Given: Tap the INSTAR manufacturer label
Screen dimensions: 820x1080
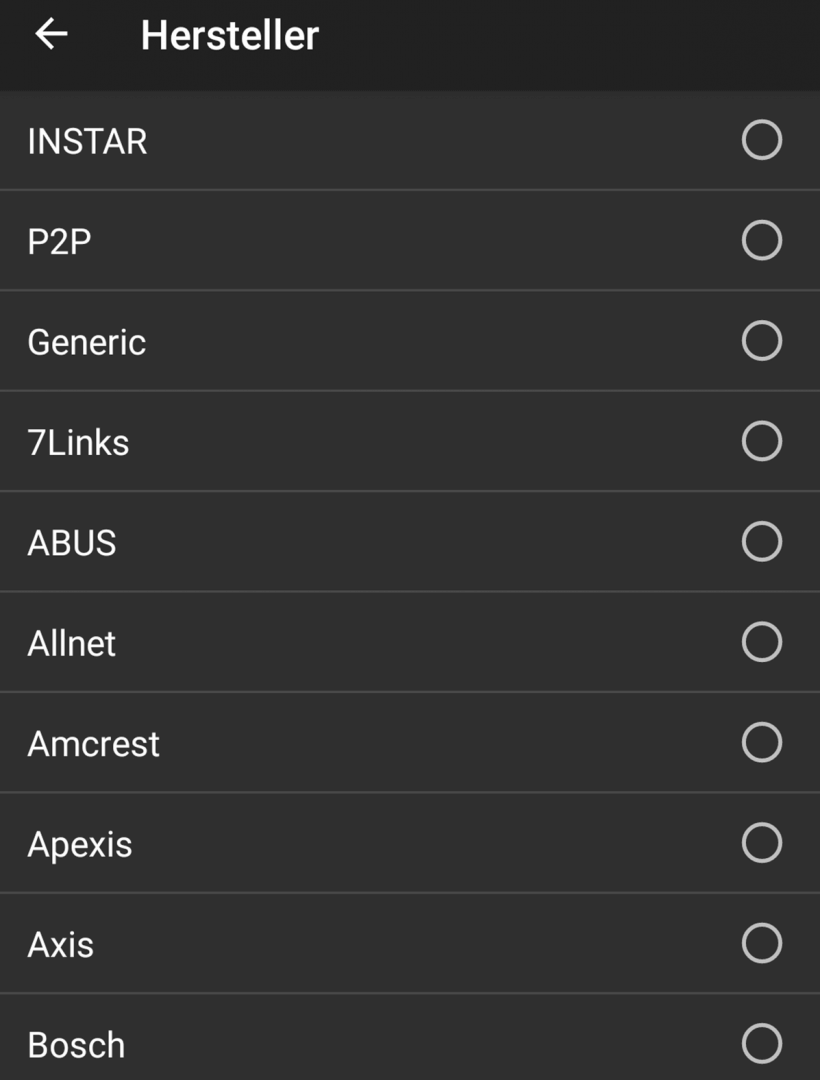Looking at the screenshot, I should click(87, 141).
